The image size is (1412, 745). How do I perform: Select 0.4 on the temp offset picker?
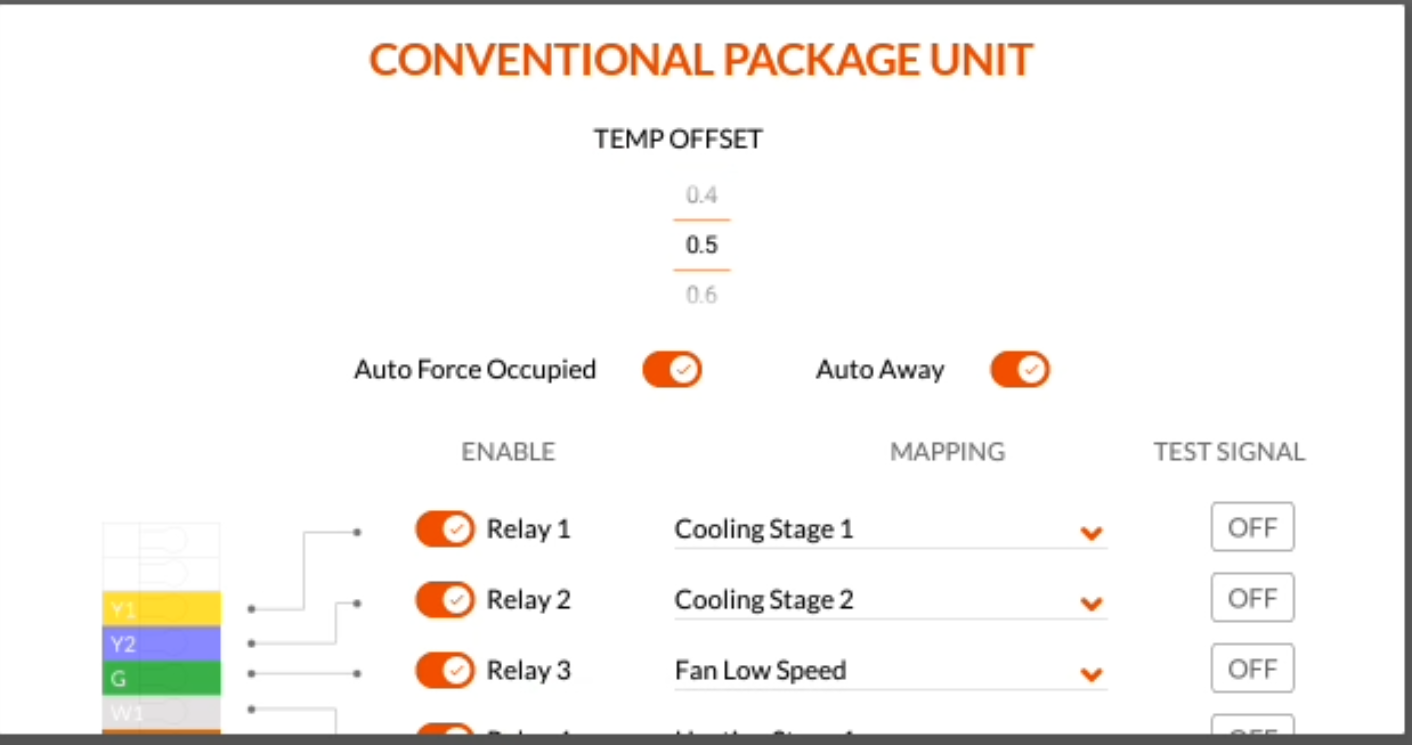click(x=701, y=194)
